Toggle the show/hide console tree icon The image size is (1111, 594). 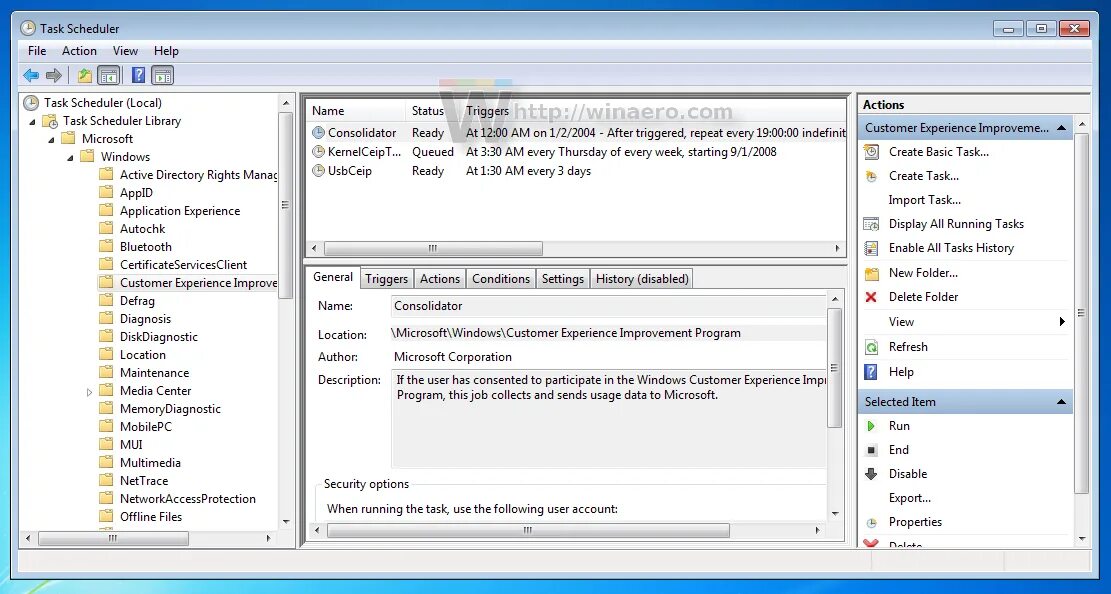[x=108, y=75]
